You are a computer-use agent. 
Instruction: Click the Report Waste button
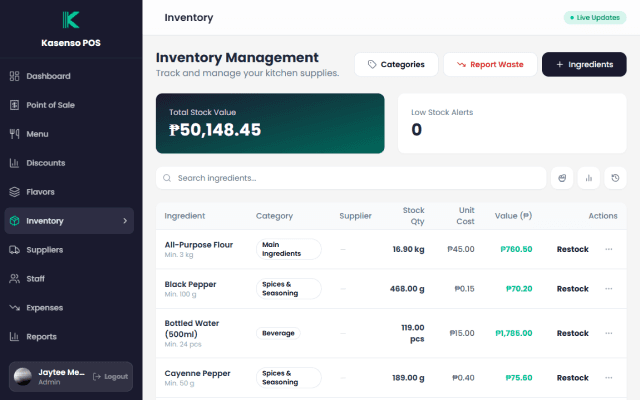tap(490, 64)
